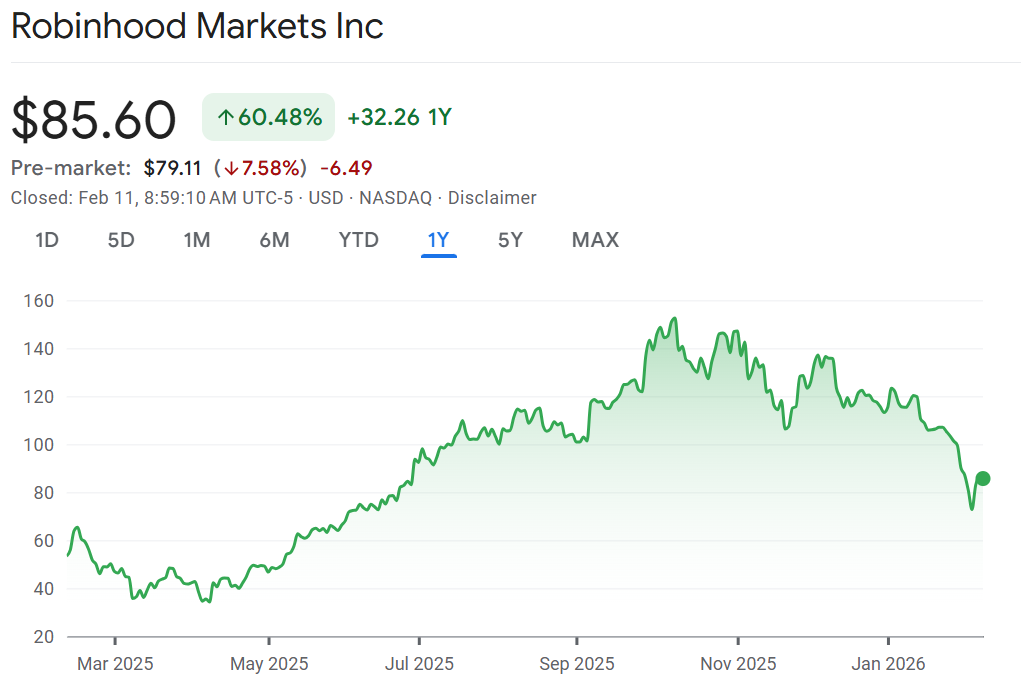Select the 5D chart range
Screen dimensions: 1021x688
[x=121, y=240]
